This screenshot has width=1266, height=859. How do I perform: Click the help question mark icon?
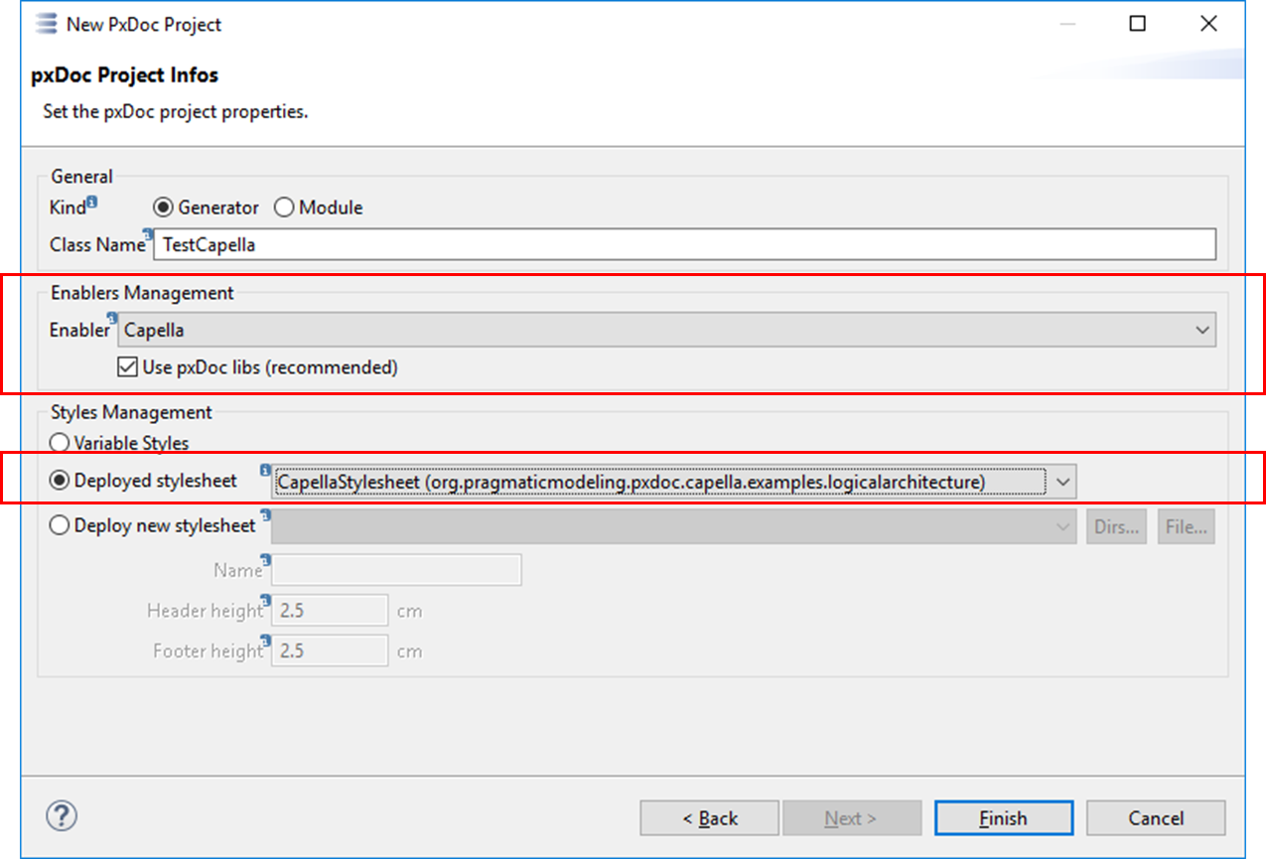tap(61, 816)
